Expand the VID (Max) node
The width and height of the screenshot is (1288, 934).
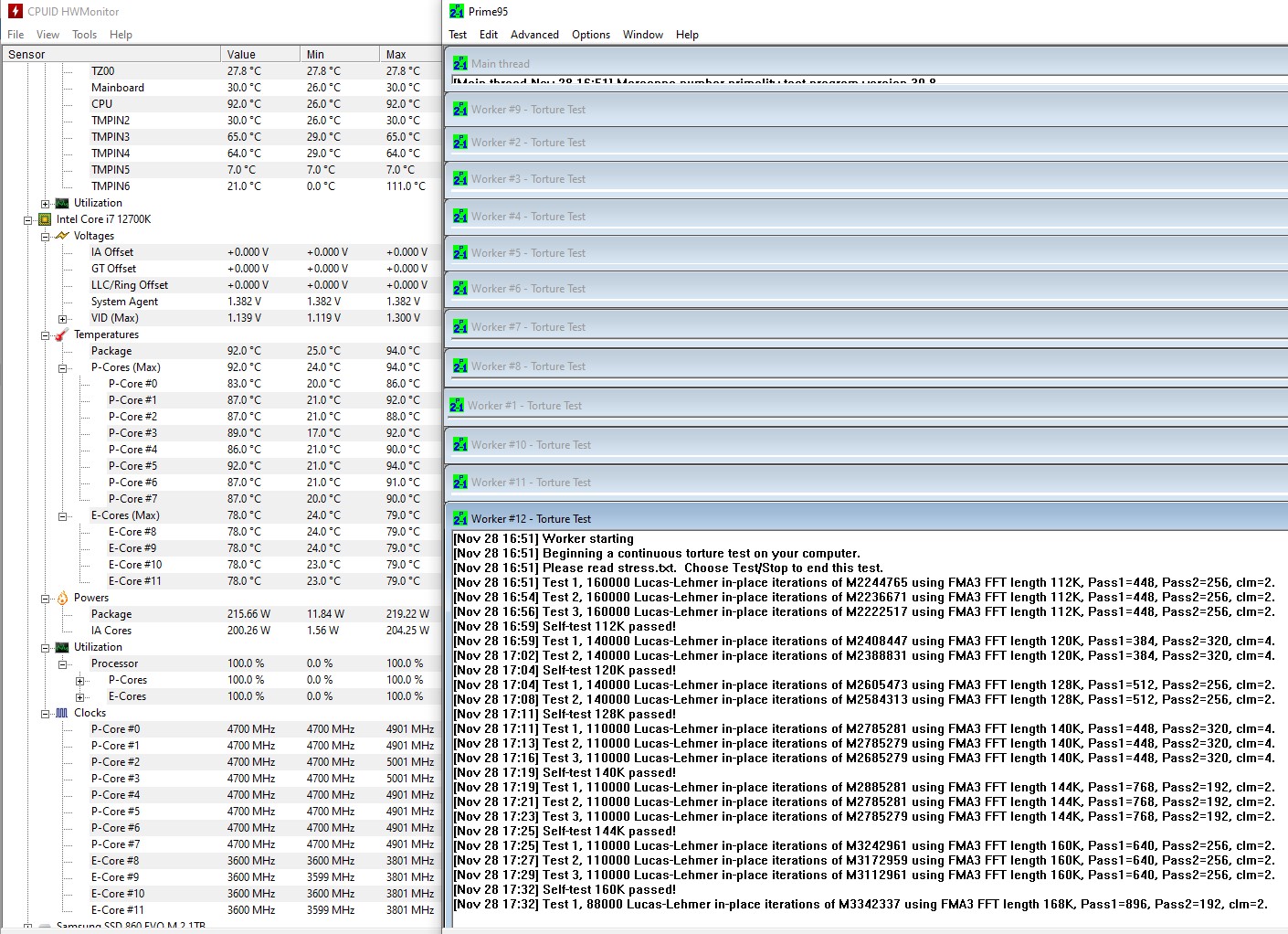click(62, 319)
